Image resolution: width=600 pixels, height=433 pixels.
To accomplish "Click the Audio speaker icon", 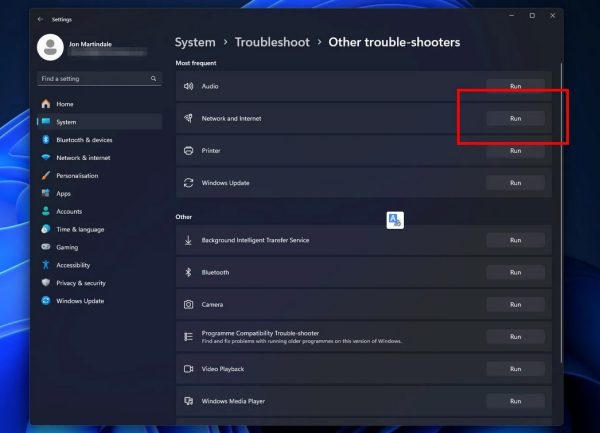I will [188, 86].
